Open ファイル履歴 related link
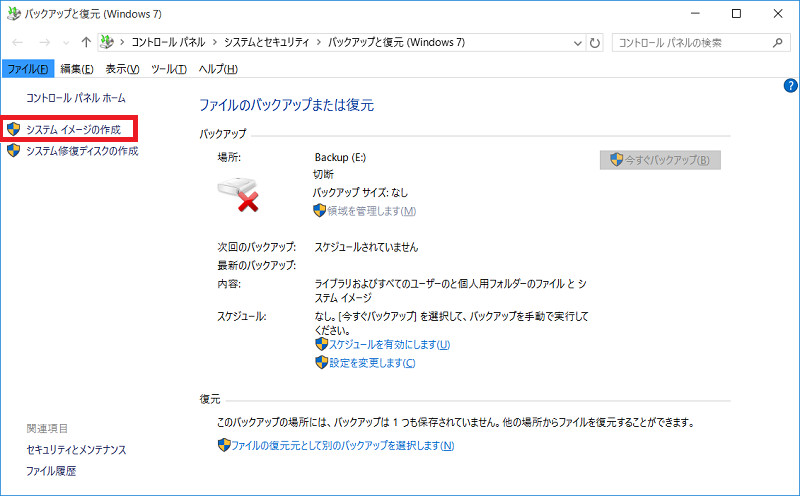Viewport: 800px width, 496px height. pyautogui.click(x=51, y=472)
